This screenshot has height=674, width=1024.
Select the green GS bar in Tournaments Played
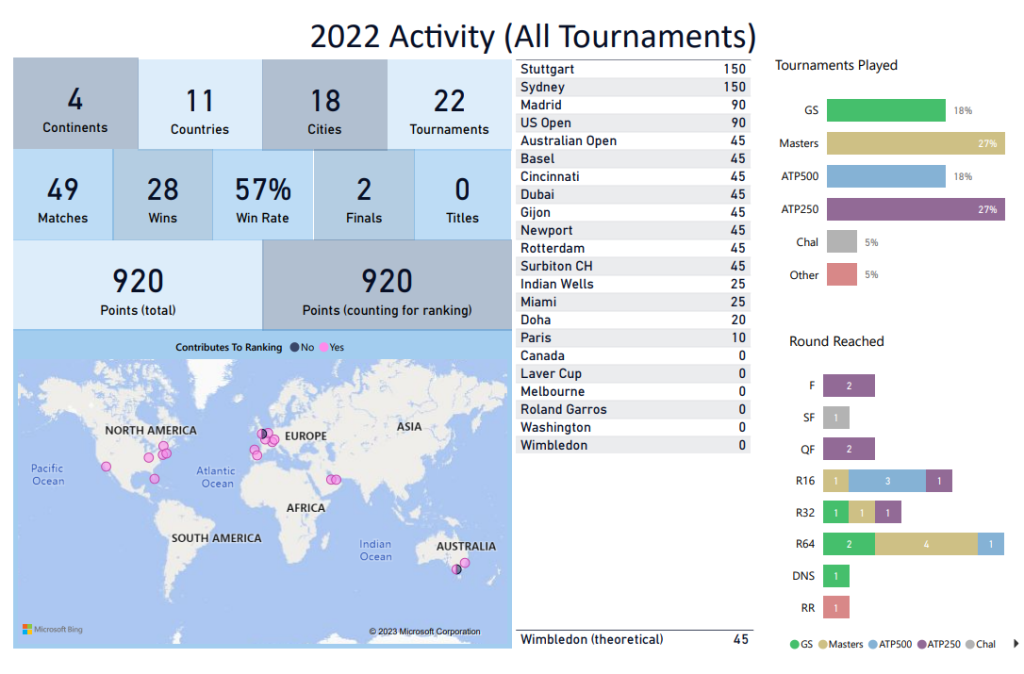pos(886,110)
